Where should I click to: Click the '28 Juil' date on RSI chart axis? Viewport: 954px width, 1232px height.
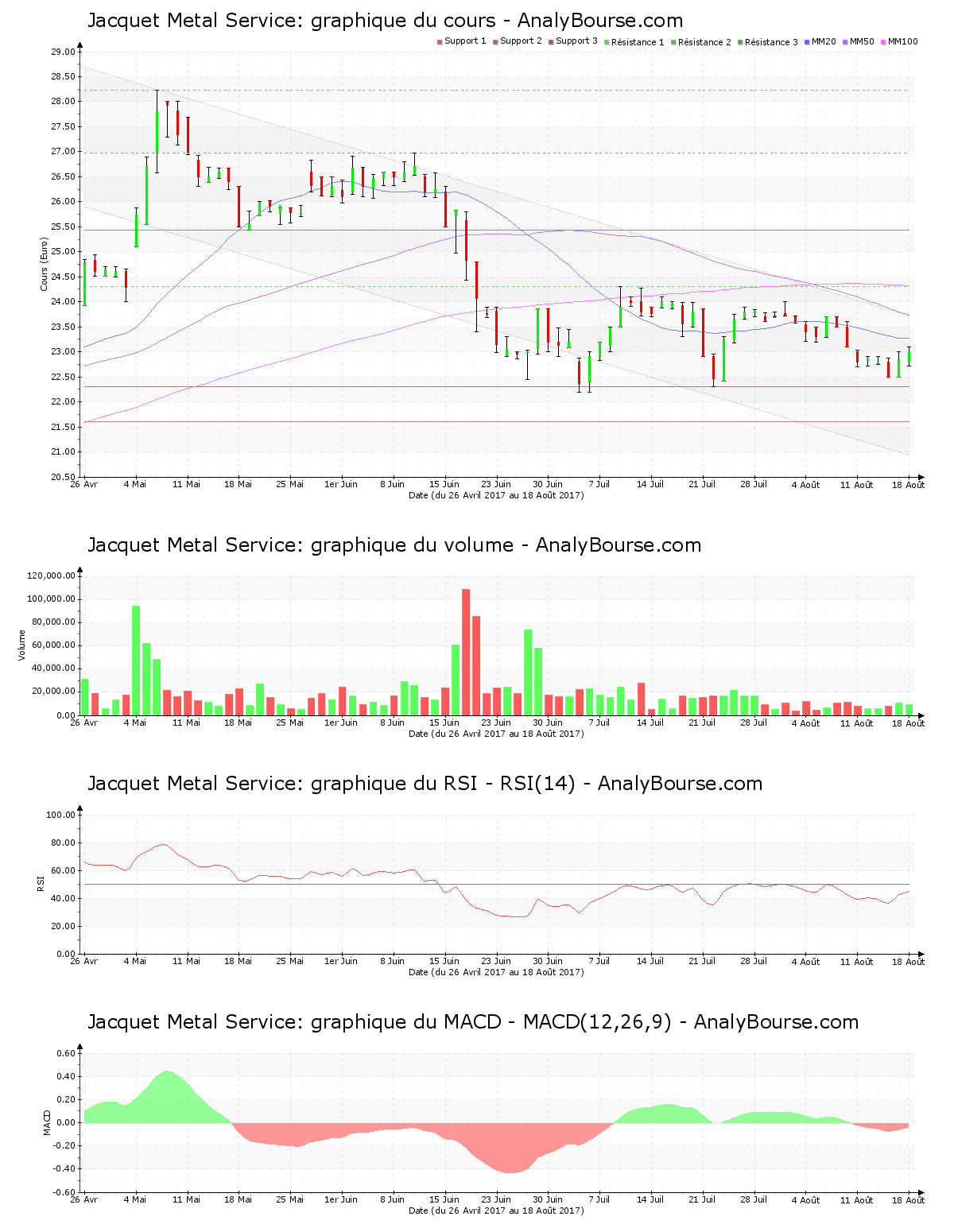tap(754, 961)
